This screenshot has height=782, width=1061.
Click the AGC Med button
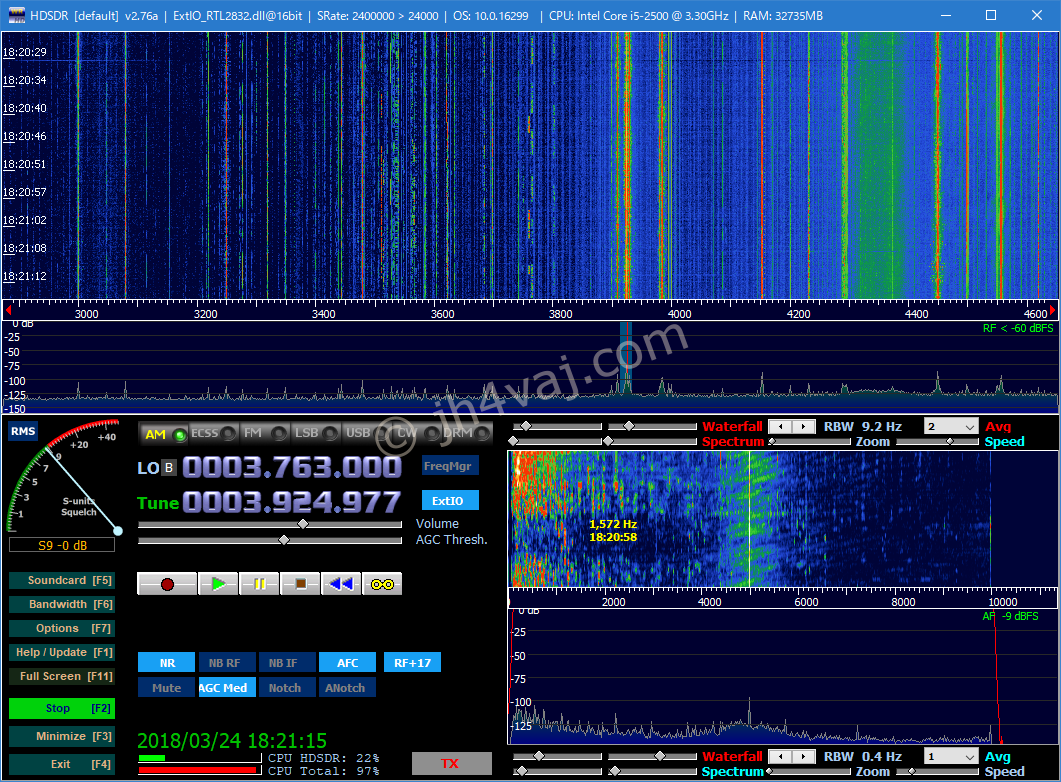(227, 687)
